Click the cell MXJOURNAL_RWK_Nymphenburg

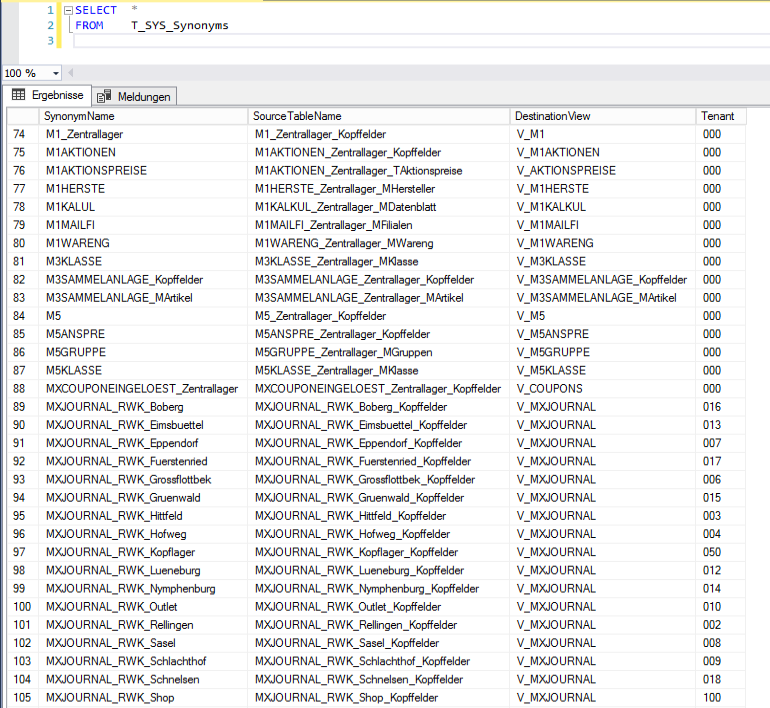(143, 588)
